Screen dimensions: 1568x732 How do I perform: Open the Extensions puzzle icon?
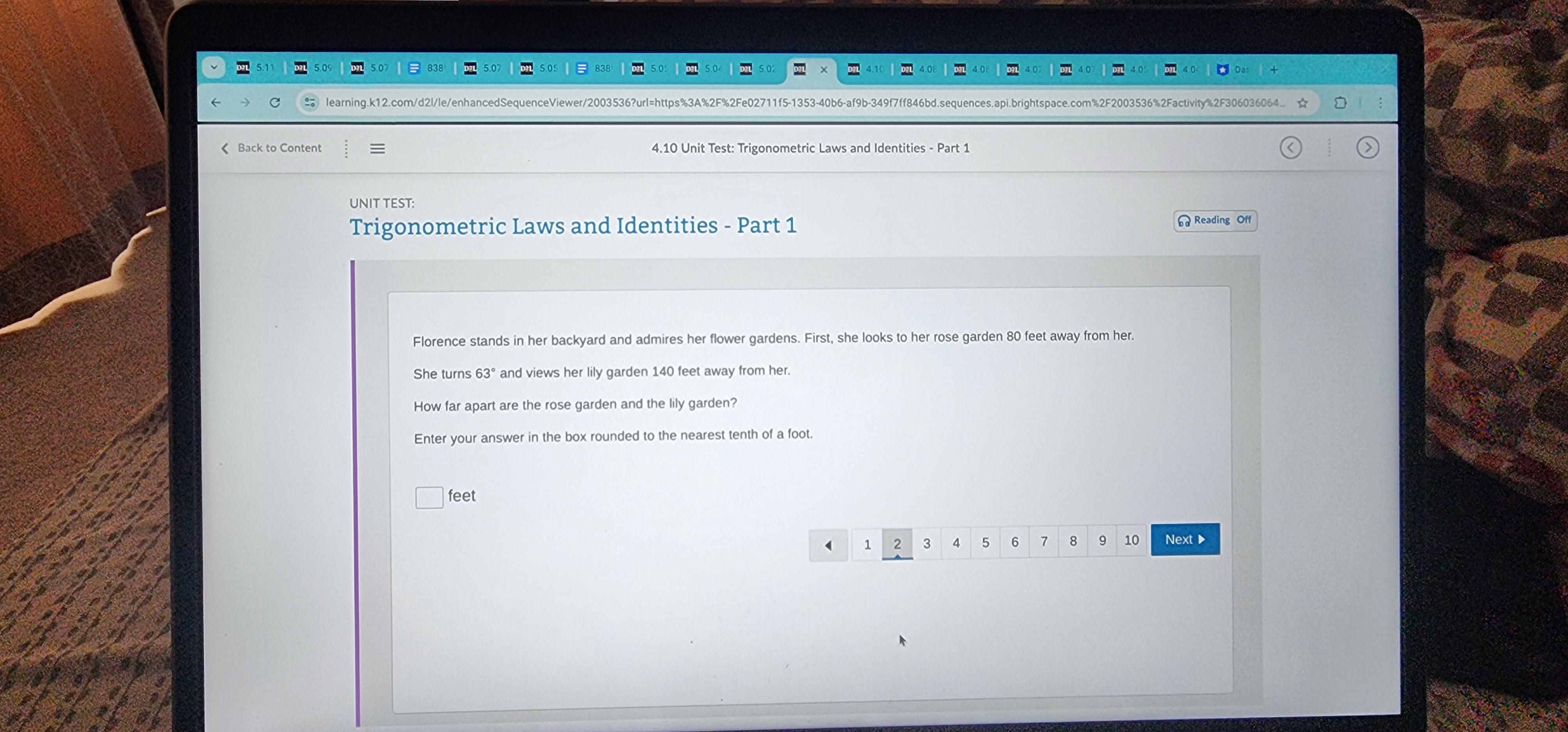(x=1340, y=103)
